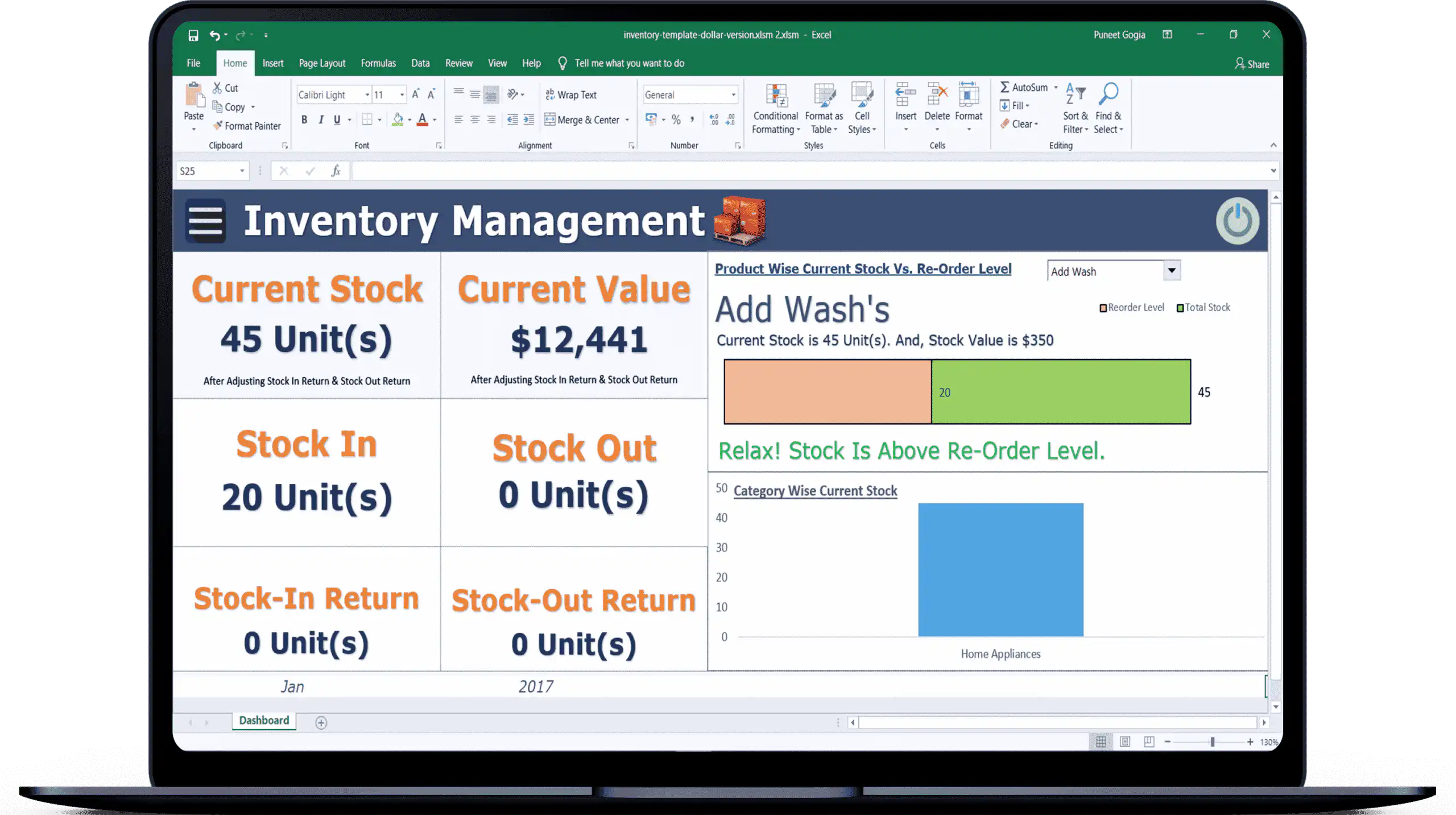Apply the Borders tool
This screenshot has height=815, width=1456.
pyautogui.click(x=367, y=119)
